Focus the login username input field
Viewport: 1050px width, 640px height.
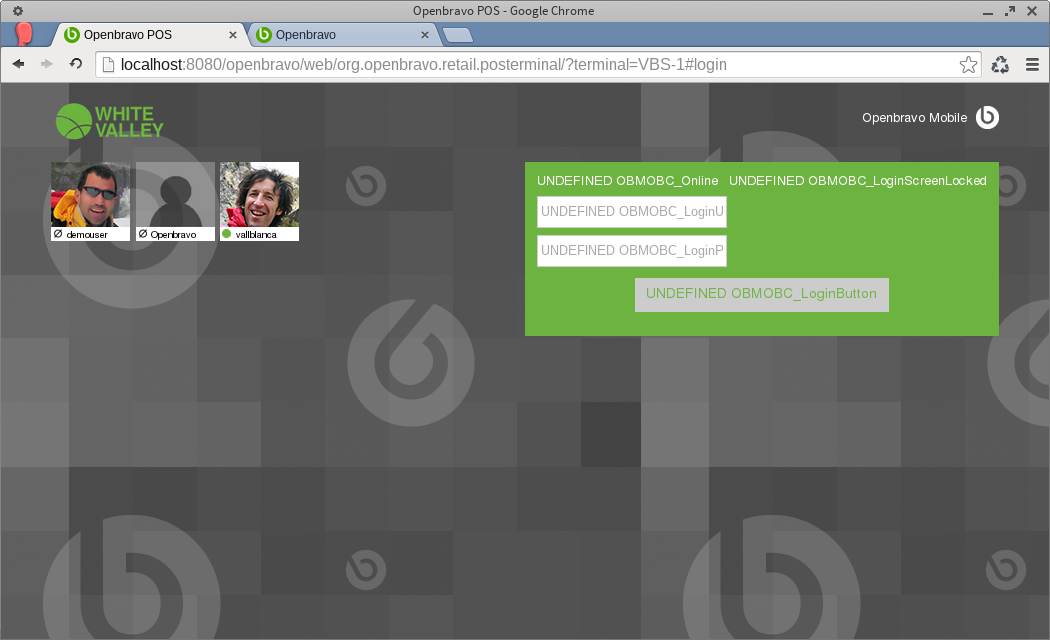632,212
